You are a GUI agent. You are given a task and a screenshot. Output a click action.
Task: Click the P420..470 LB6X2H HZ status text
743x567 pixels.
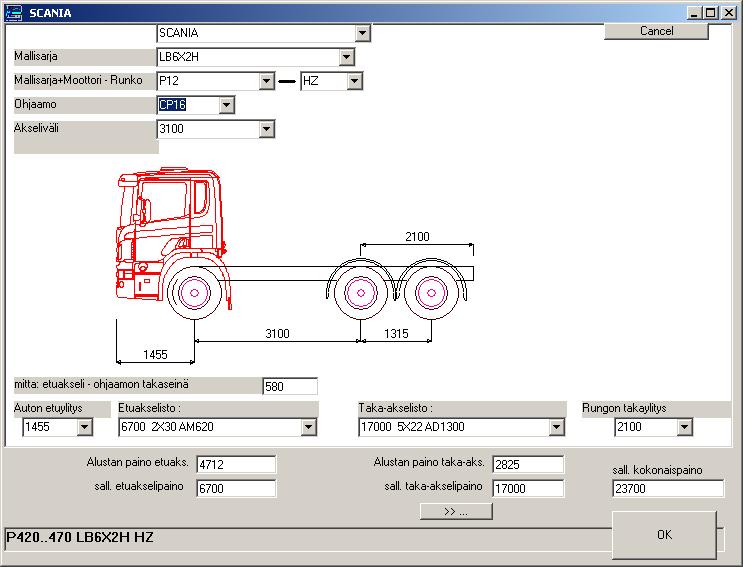[x=80, y=537]
